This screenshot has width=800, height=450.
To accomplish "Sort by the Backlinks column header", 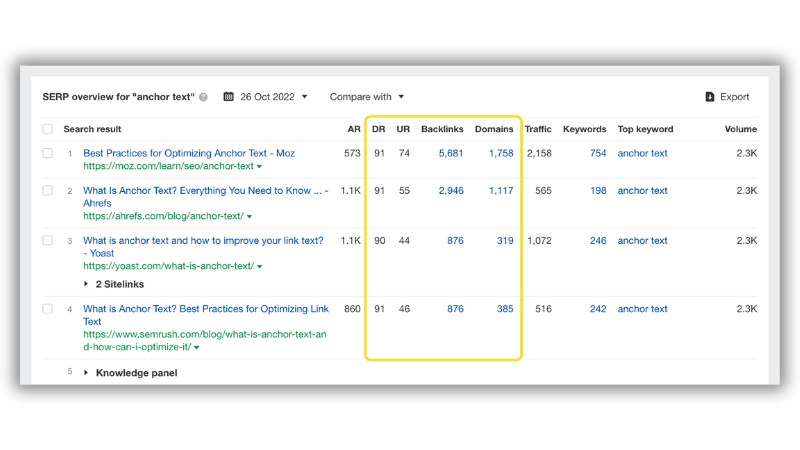I will [x=442, y=129].
